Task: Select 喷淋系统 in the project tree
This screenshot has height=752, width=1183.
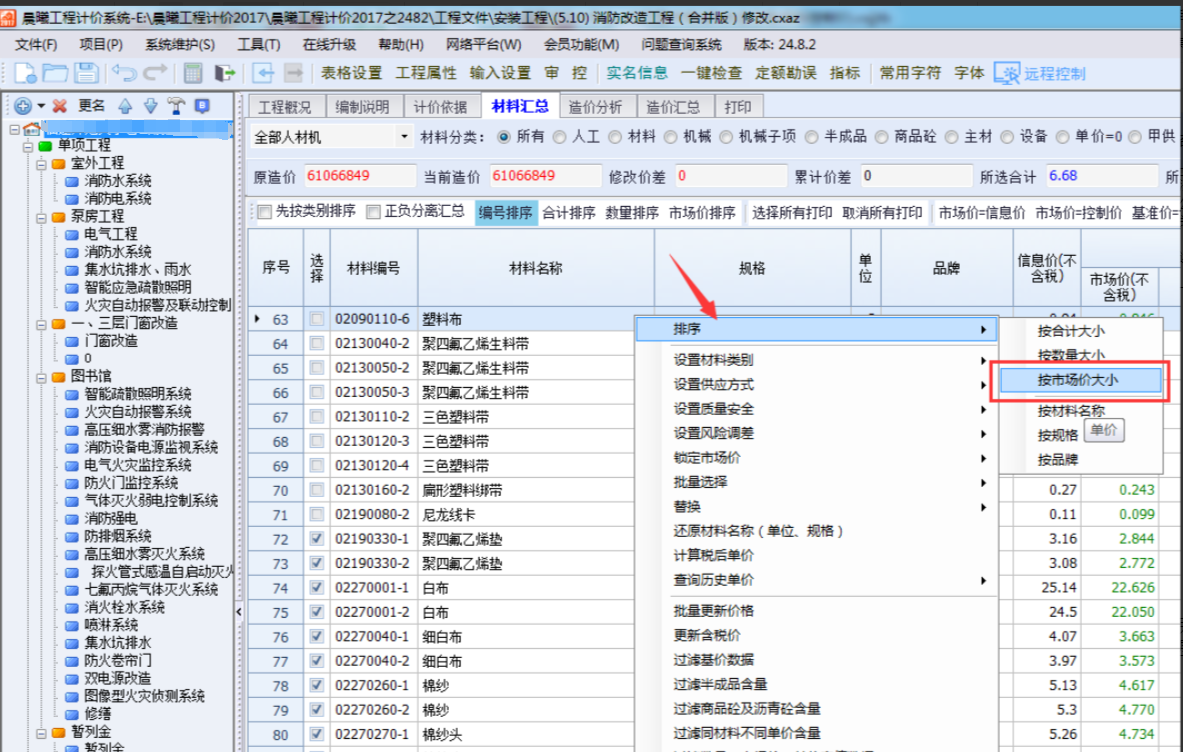Action: 111,625
